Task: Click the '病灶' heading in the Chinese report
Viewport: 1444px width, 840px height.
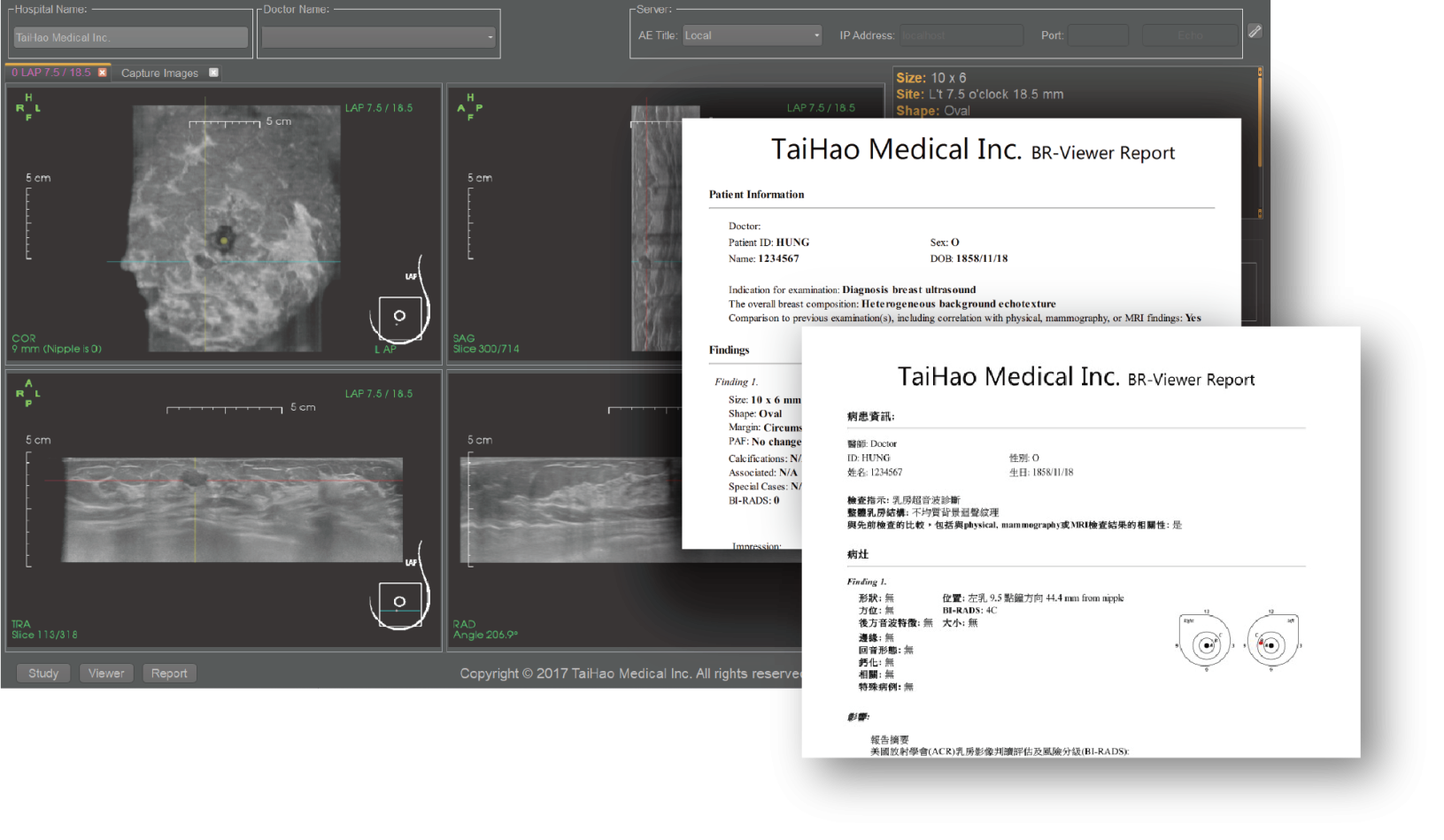Action: click(857, 554)
